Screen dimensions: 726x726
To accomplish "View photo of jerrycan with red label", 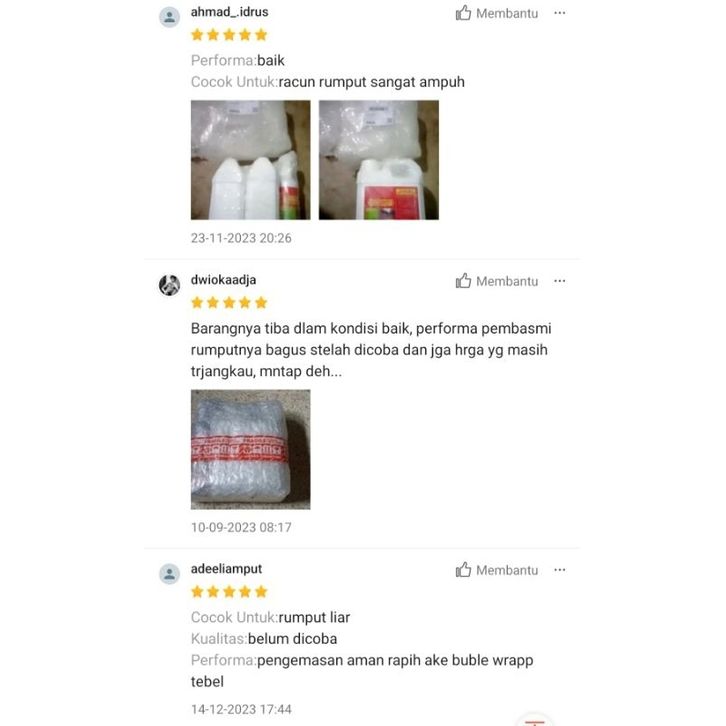I will pos(379,160).
